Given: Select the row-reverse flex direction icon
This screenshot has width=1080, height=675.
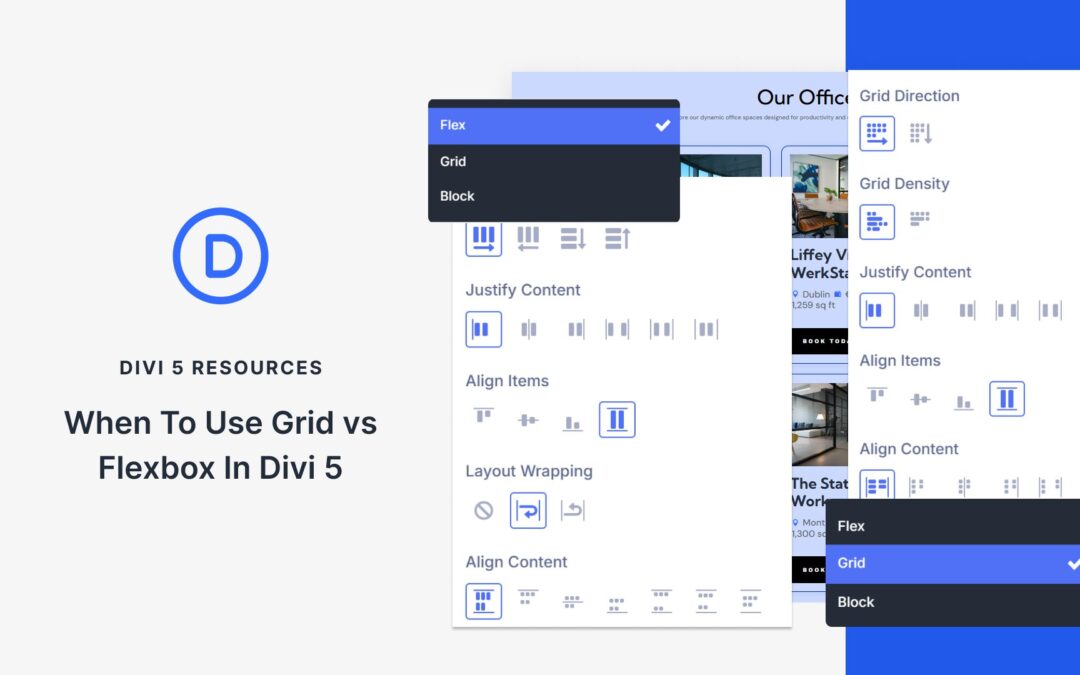Looking at the screenshot, I should point(529,238).
